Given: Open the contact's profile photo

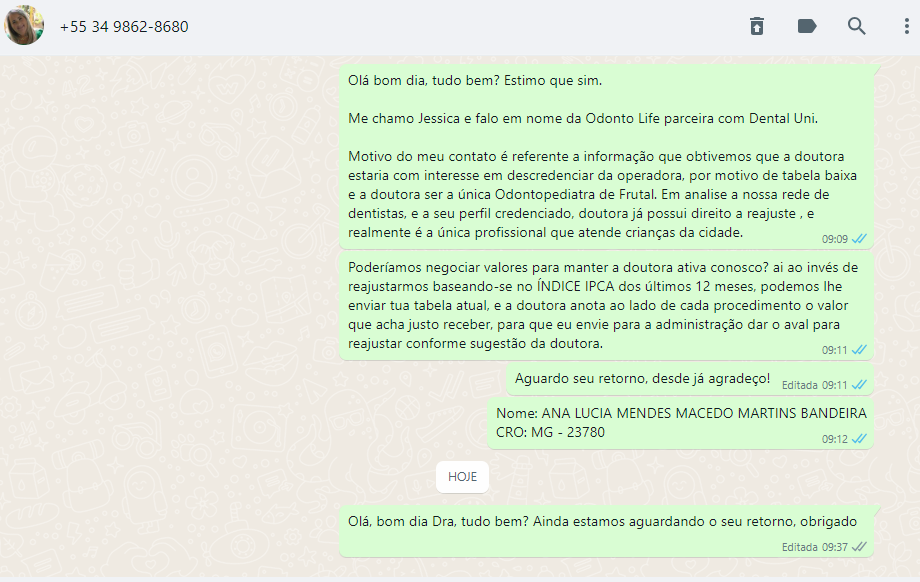Looking at the screenshot, I should pyautogui.click(x=24, y=25).
